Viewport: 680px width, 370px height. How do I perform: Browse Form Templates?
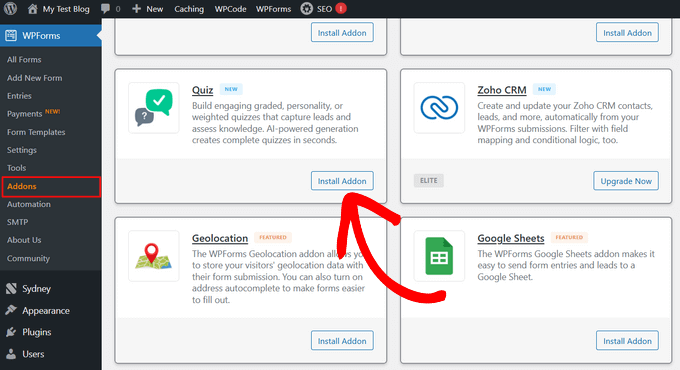36,132
